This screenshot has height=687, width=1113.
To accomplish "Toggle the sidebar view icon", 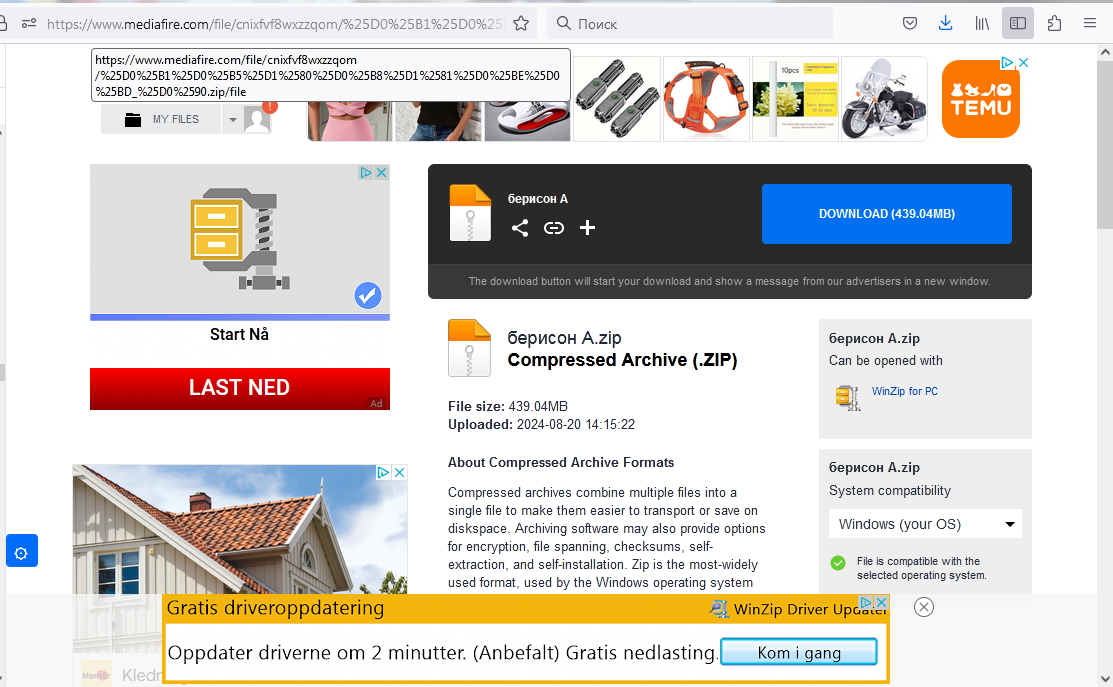I will (x=1018, y=23).
